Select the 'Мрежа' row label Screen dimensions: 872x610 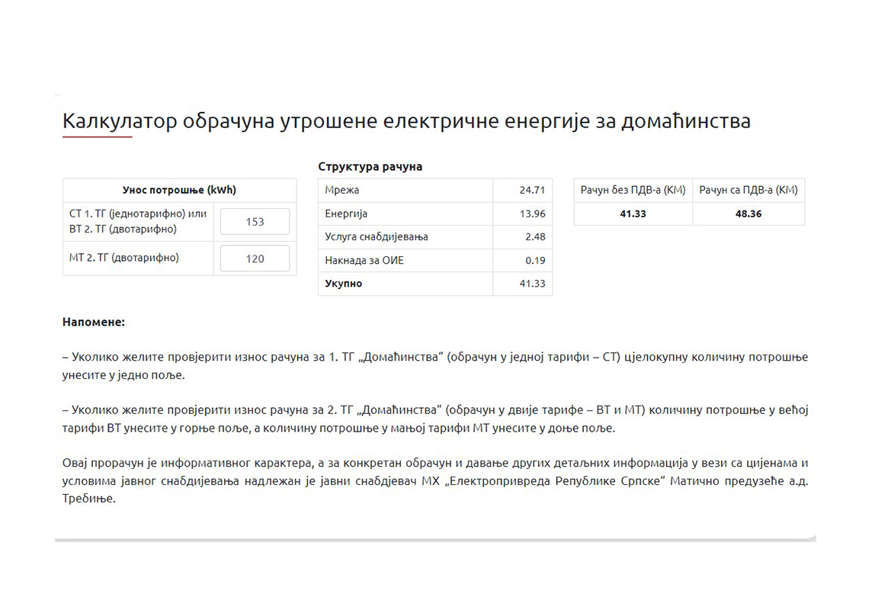click(x=342, y=190)
